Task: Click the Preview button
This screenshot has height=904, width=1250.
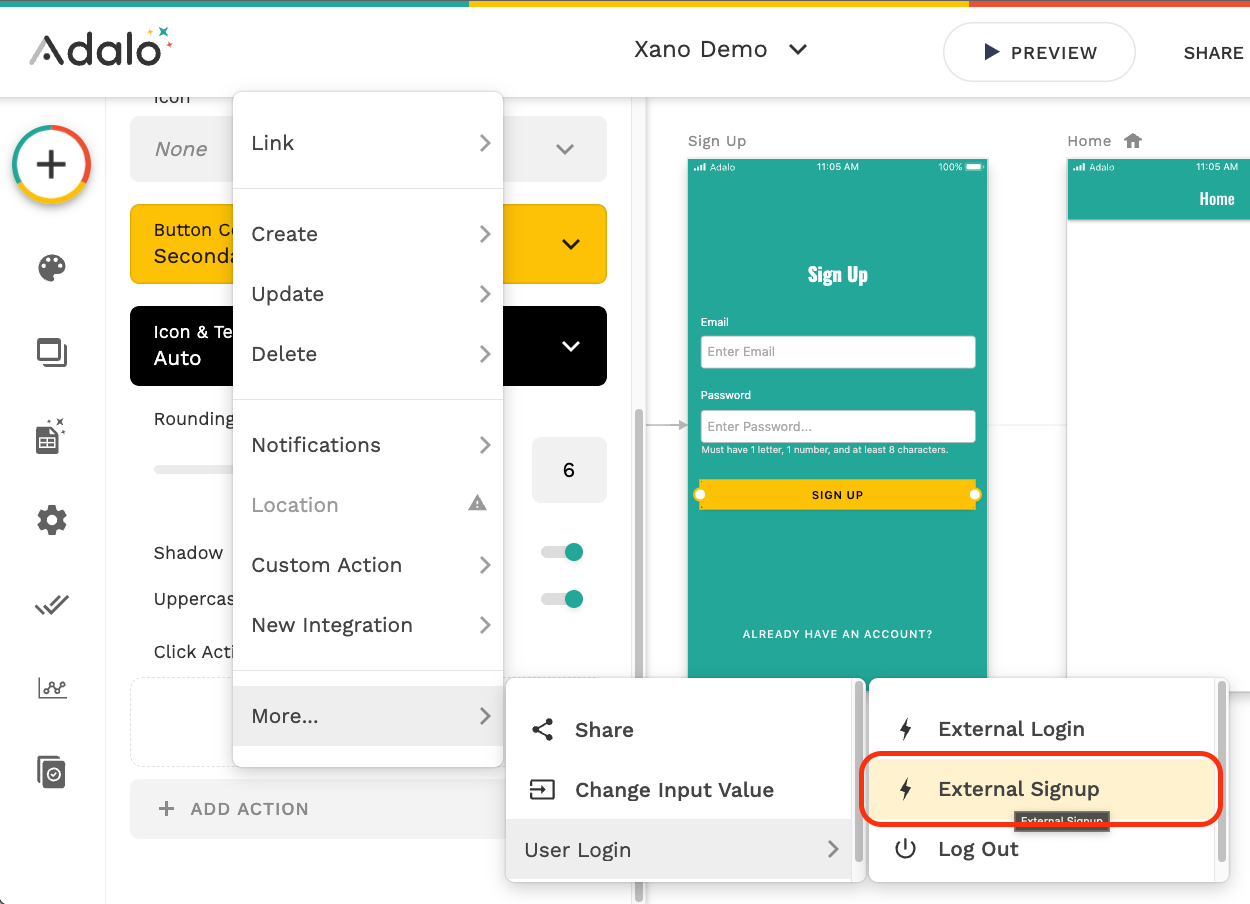Action: coord(1039,52)
